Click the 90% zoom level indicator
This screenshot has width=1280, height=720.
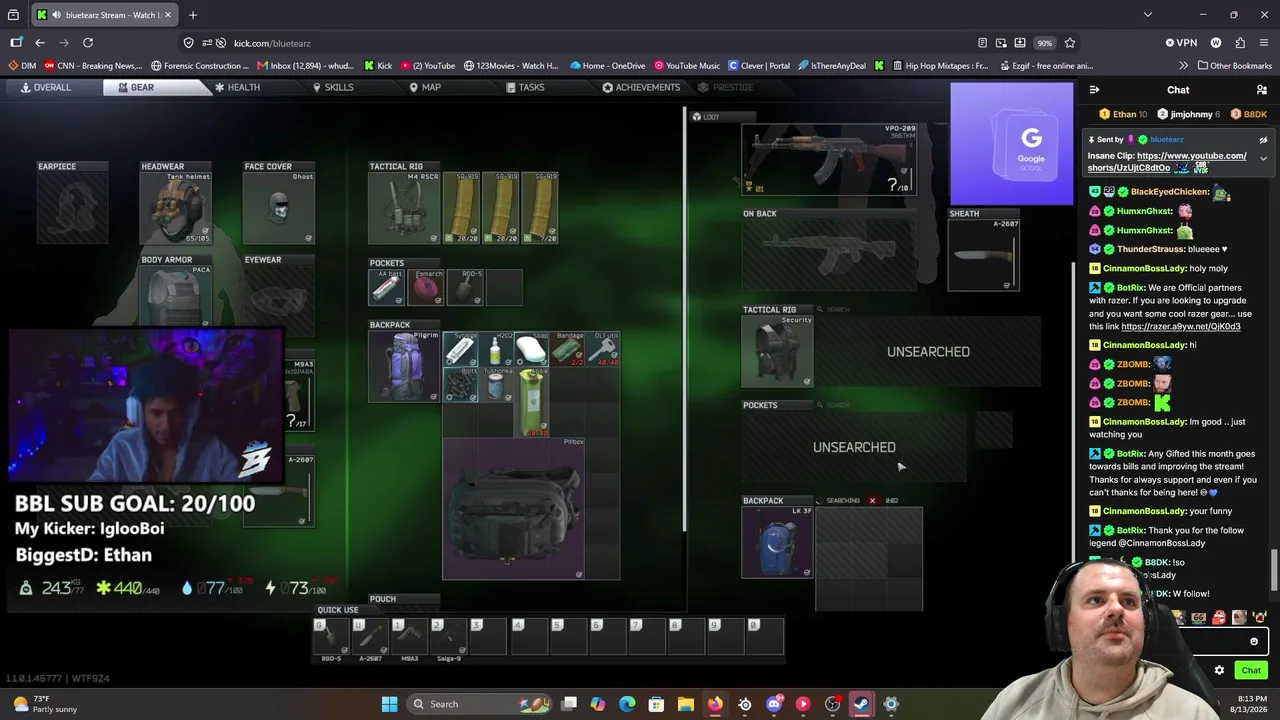pyautogui.click(x=1044, y=43)
